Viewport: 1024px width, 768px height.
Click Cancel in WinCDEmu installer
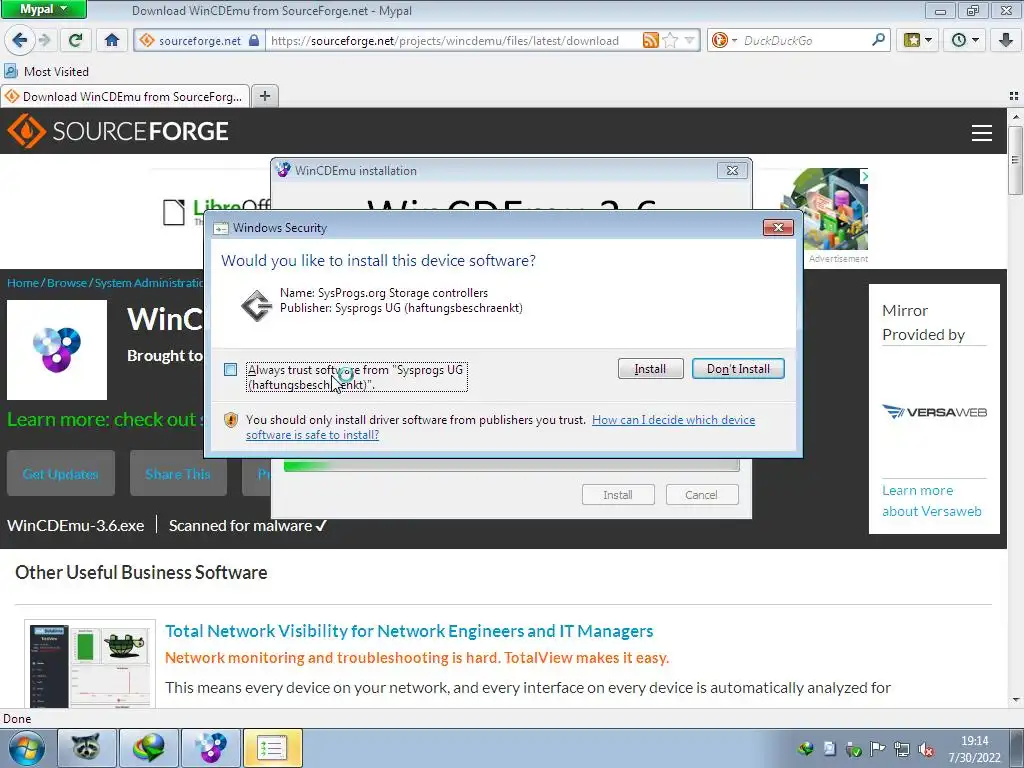click(701, 495)
